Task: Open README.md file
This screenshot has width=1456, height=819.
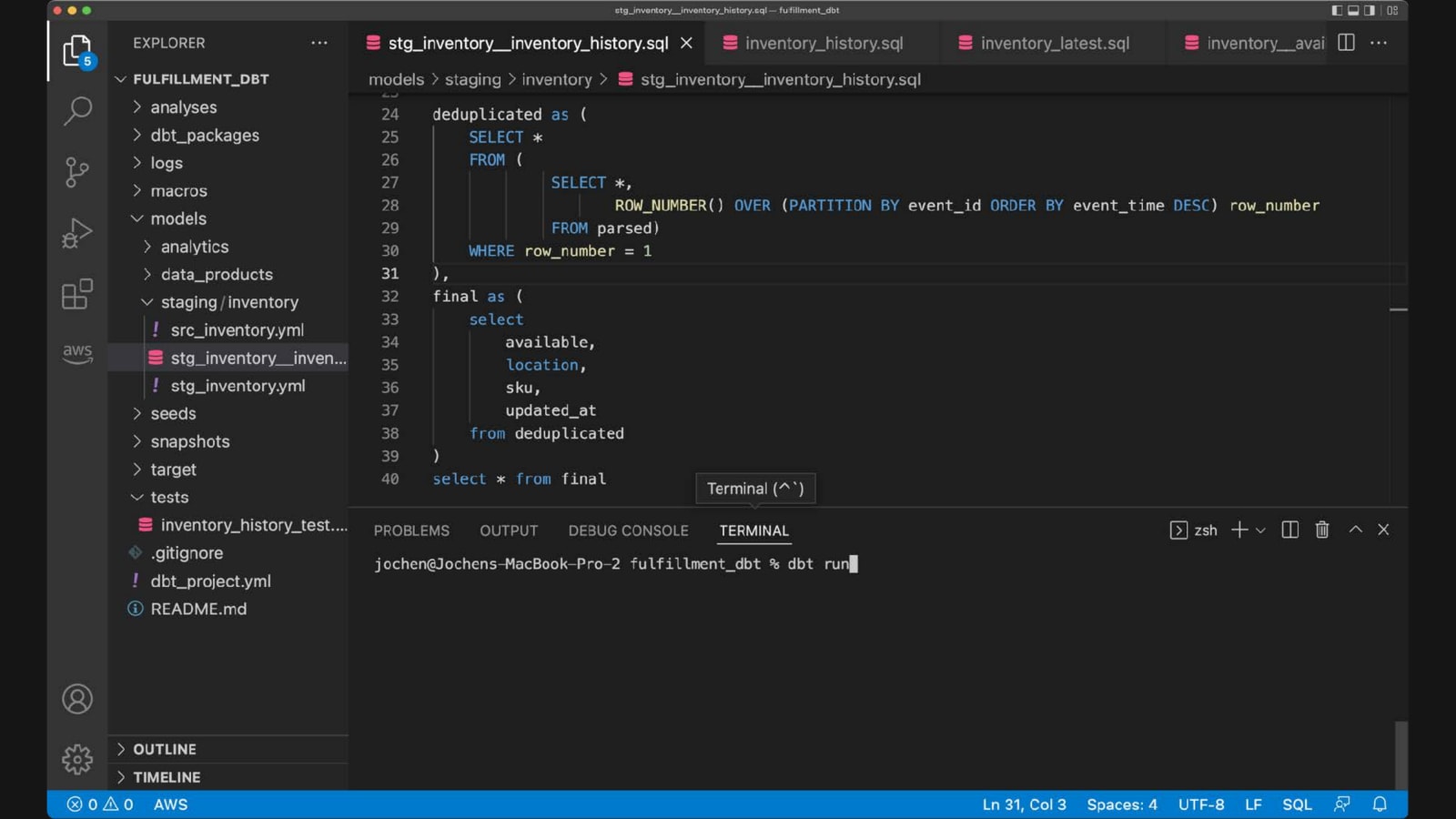Action: 227,609
